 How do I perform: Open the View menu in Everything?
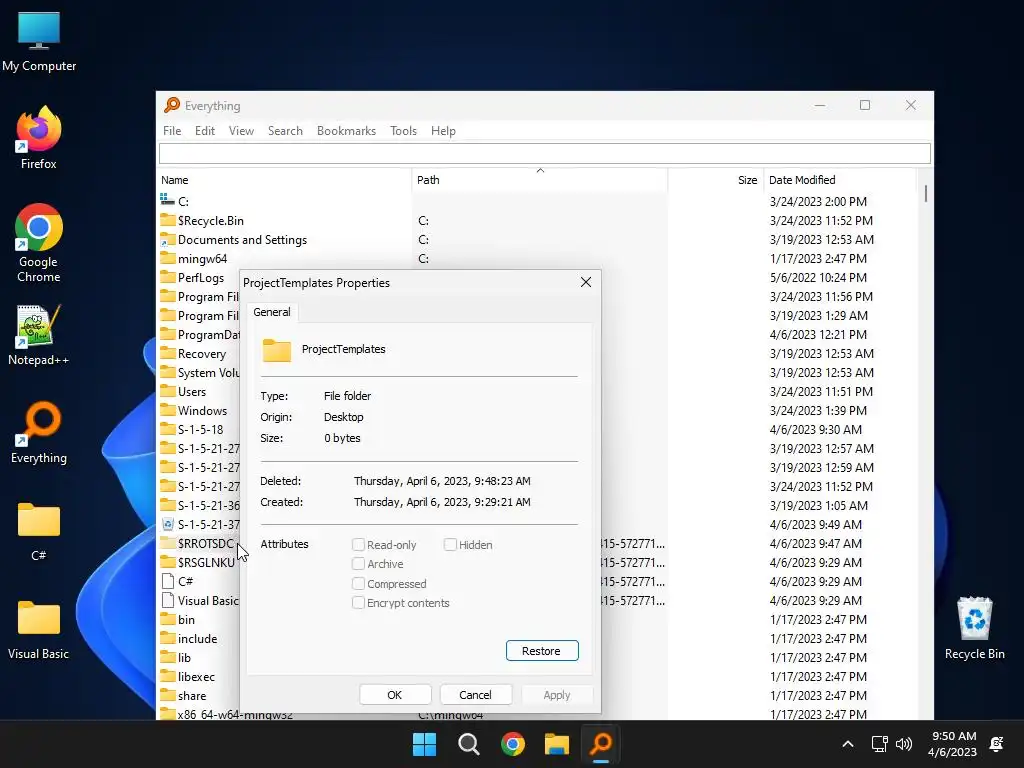click(241, 131)
